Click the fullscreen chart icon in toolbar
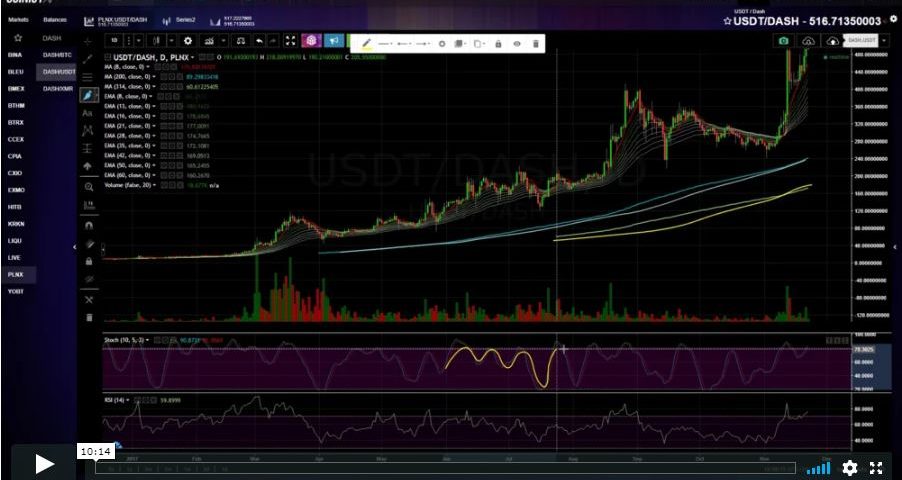Screen dimensions: 902x480 point(290,41)
